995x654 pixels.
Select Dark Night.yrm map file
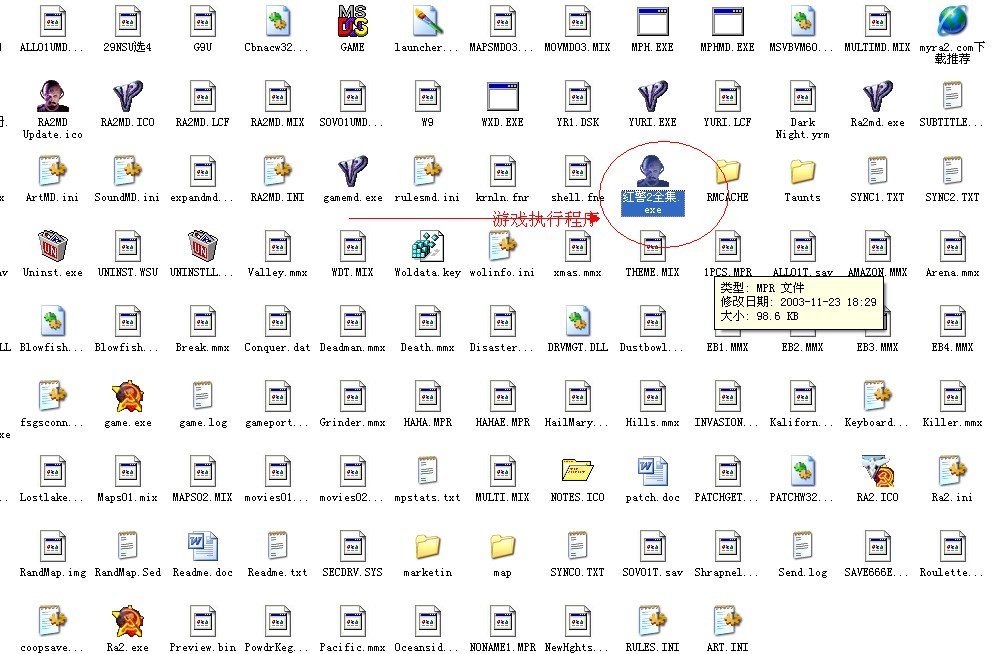(802, 96)
